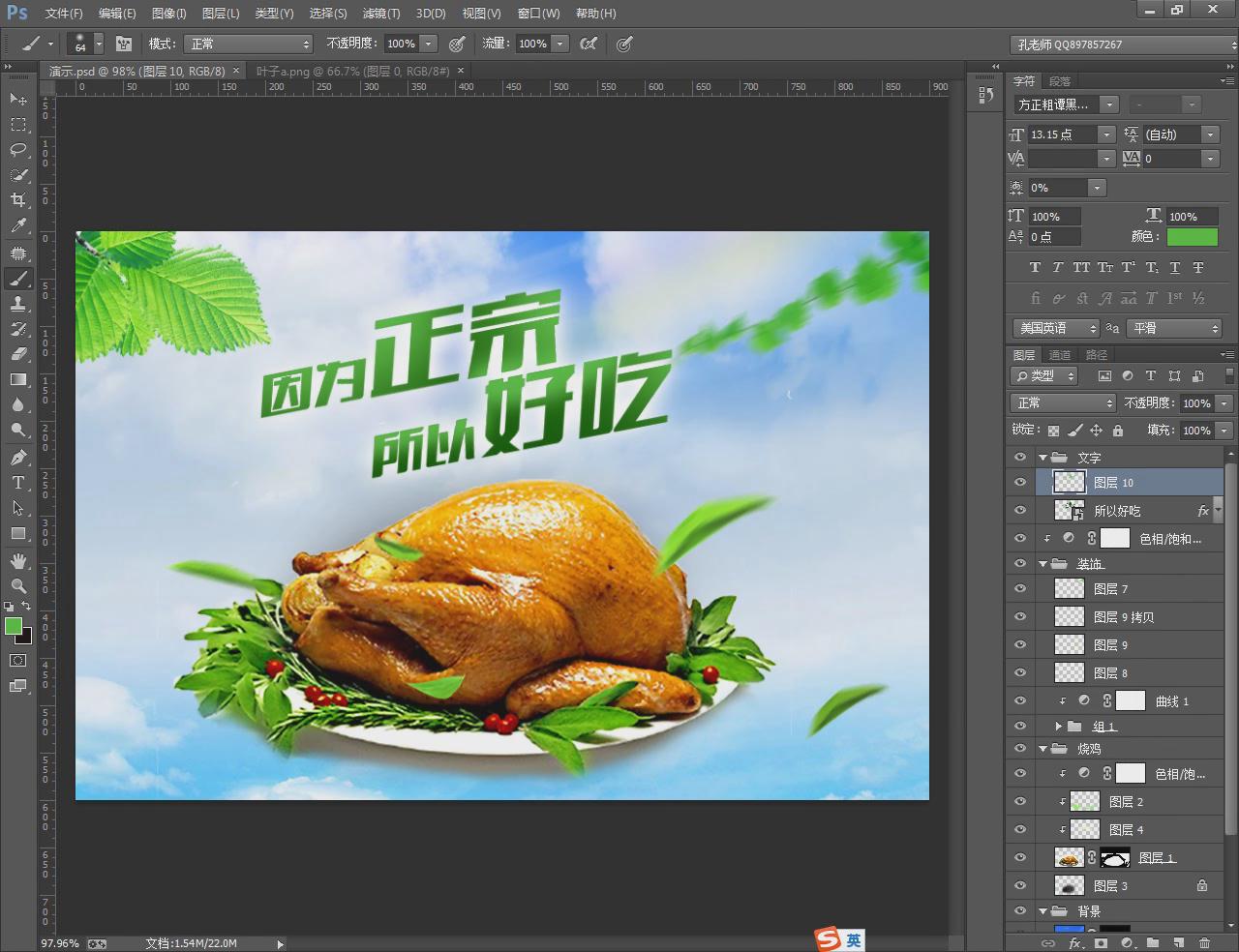The height and width of the screenshot is (952, 1239).
Task: Collapse the 装饰 layer group
Action: [x=1043, y=564]
